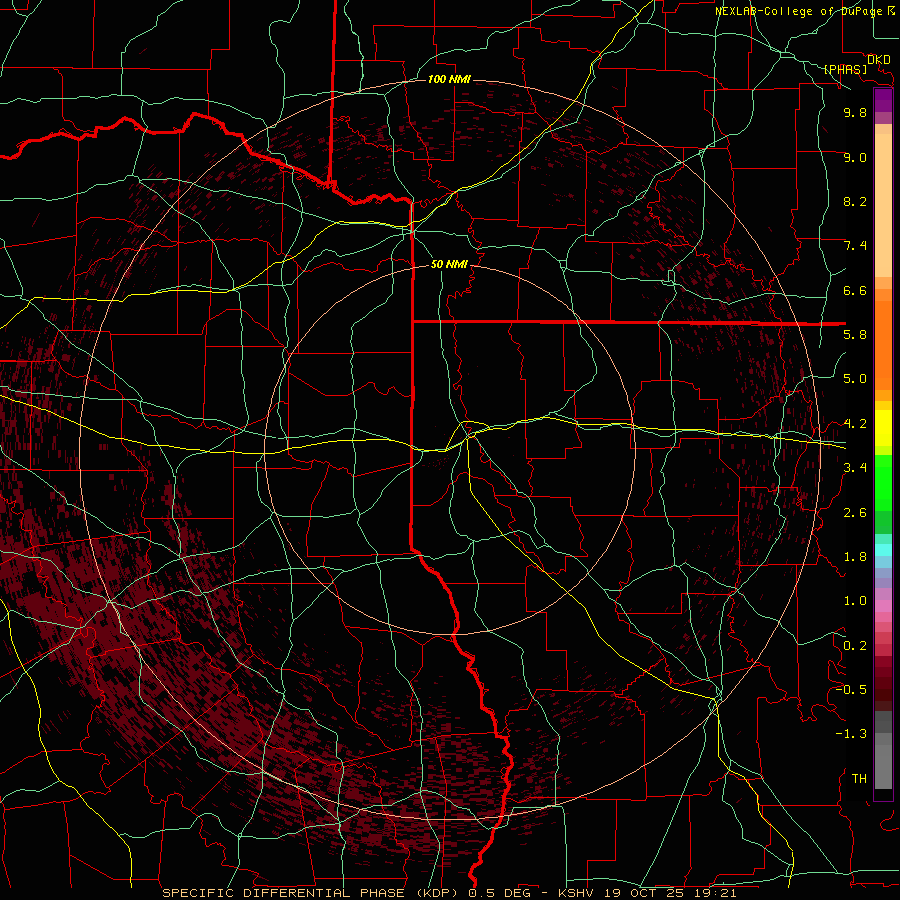Click the 7.4 scale value
This screenshot has height=900, width=900.
(855, 246)
